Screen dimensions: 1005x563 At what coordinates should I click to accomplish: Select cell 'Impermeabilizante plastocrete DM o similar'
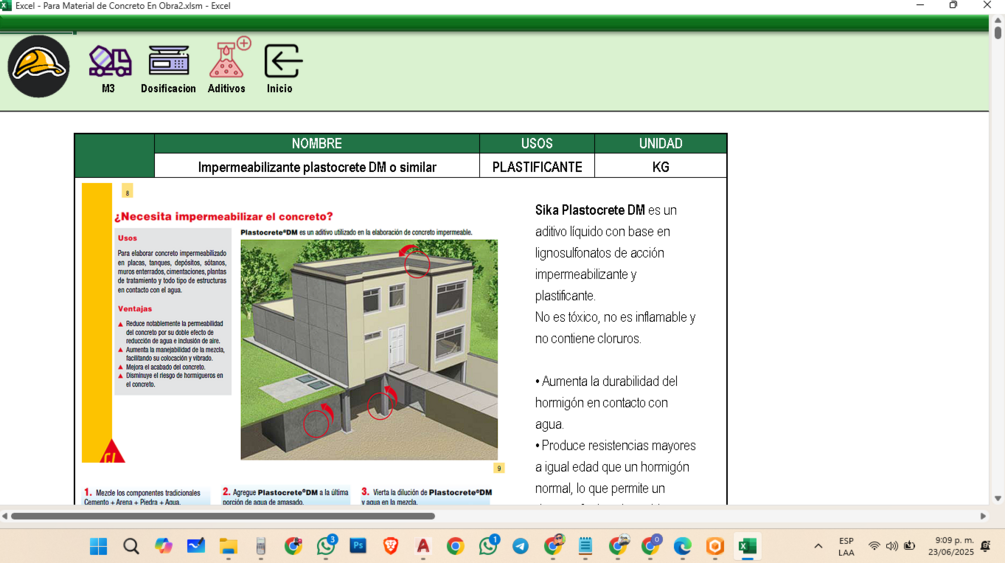pos(317,167)
